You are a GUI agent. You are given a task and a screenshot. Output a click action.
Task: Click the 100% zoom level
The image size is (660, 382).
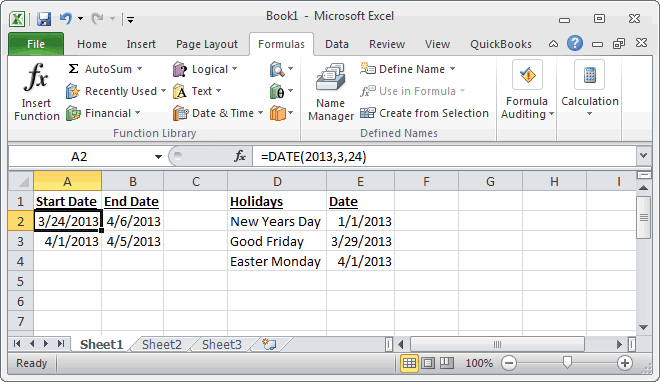click(479, 363)
